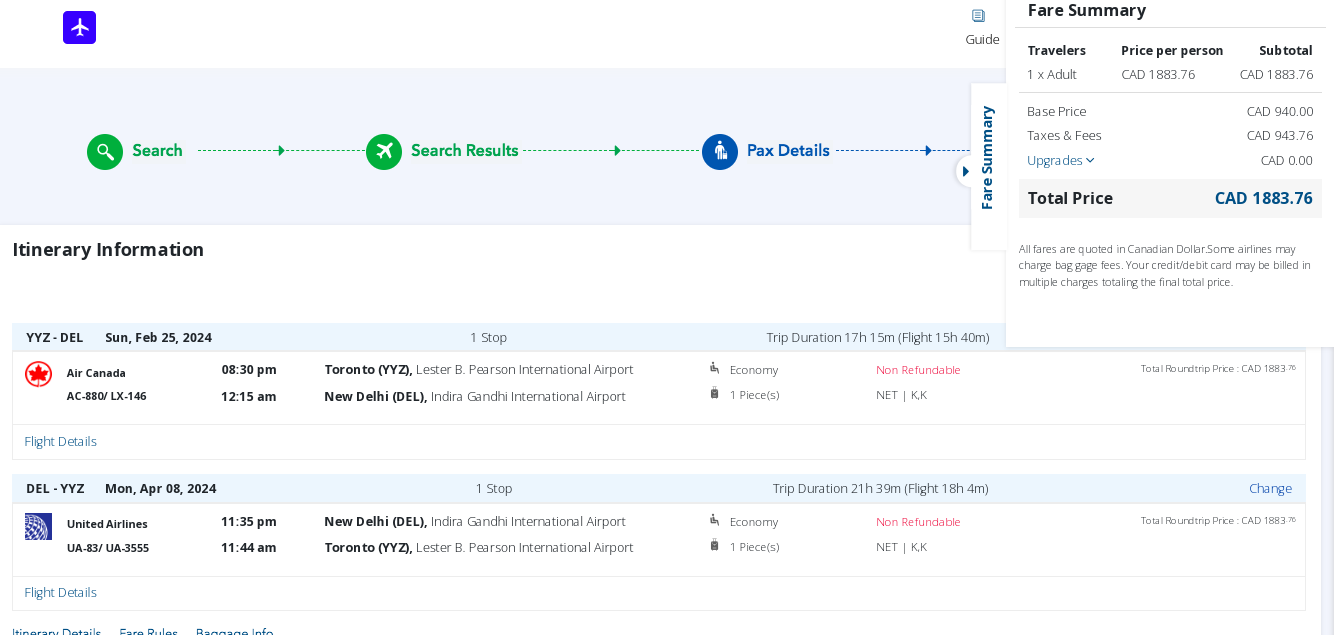Click the baggage icon on the United Airlines flight
Screen dimensions: 1334x635
(714, 546)
